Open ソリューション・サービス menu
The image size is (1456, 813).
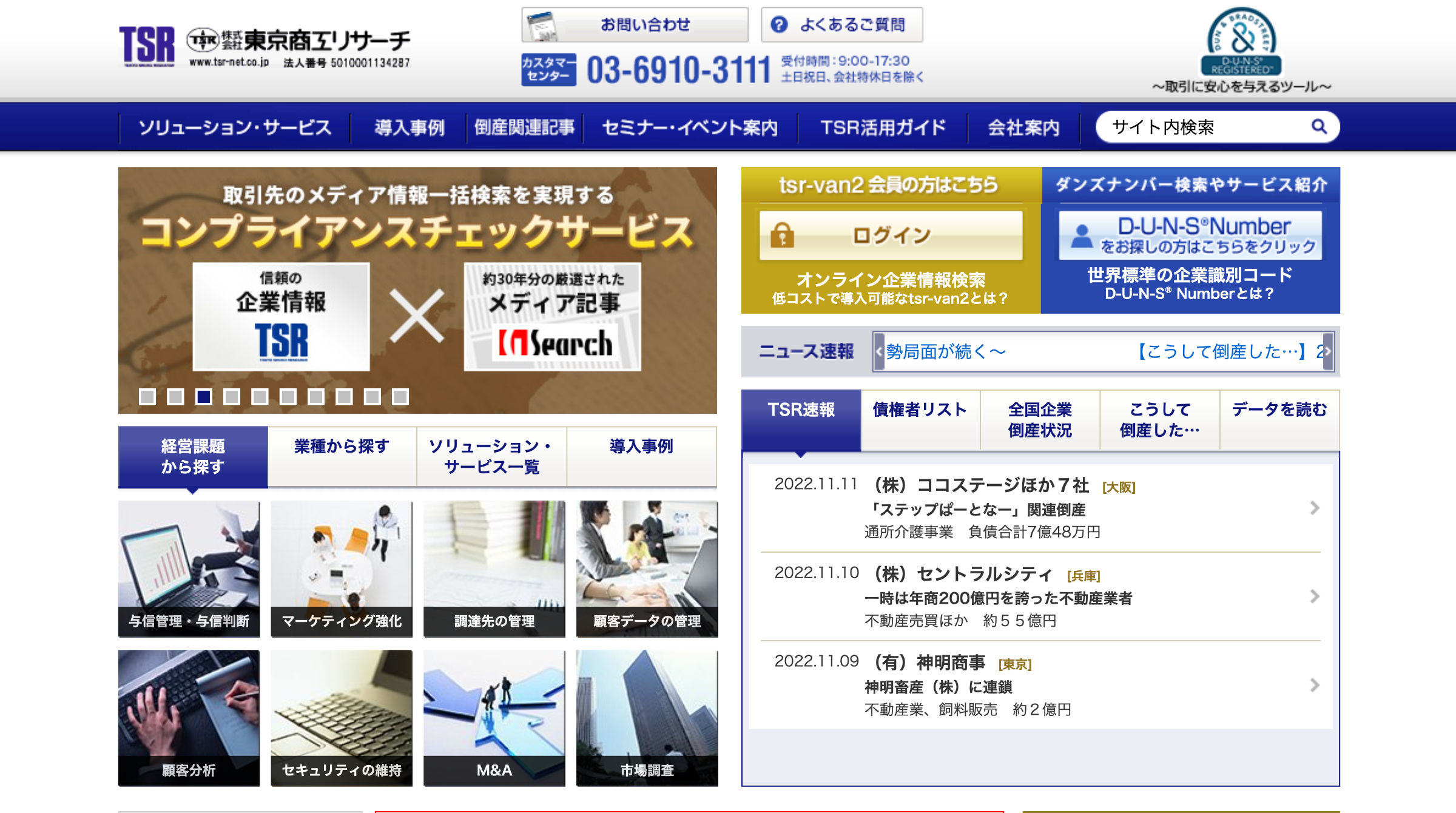click(235, 127)
